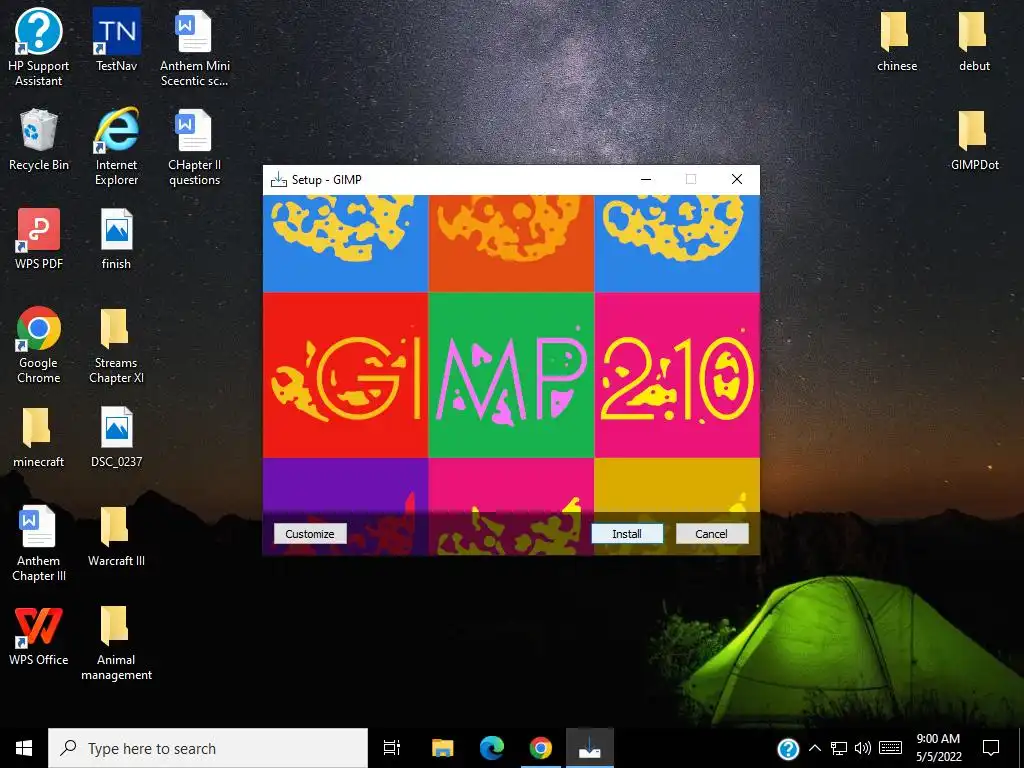
Task: Open the notification center icon
Action: pyautogui.click(x=991, y=748)
